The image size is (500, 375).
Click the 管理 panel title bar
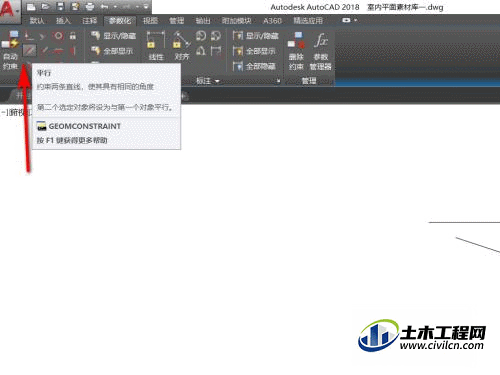tap(309, 81)
